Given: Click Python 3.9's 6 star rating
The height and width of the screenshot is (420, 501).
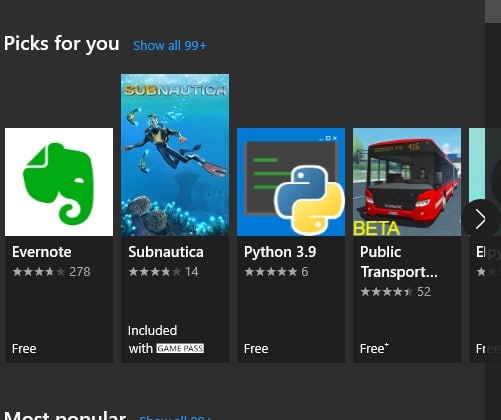Looking at the screenshot, I should tap(276, 272).
